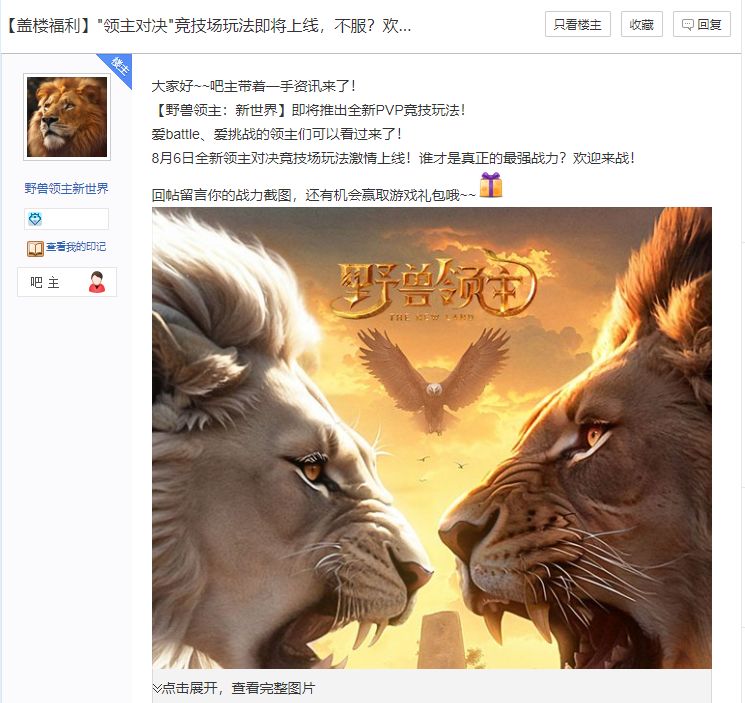This screenshot has height=703, width=745.
Task: Click the 收藏 button to bookmark thread
Action: coord(641,24)
